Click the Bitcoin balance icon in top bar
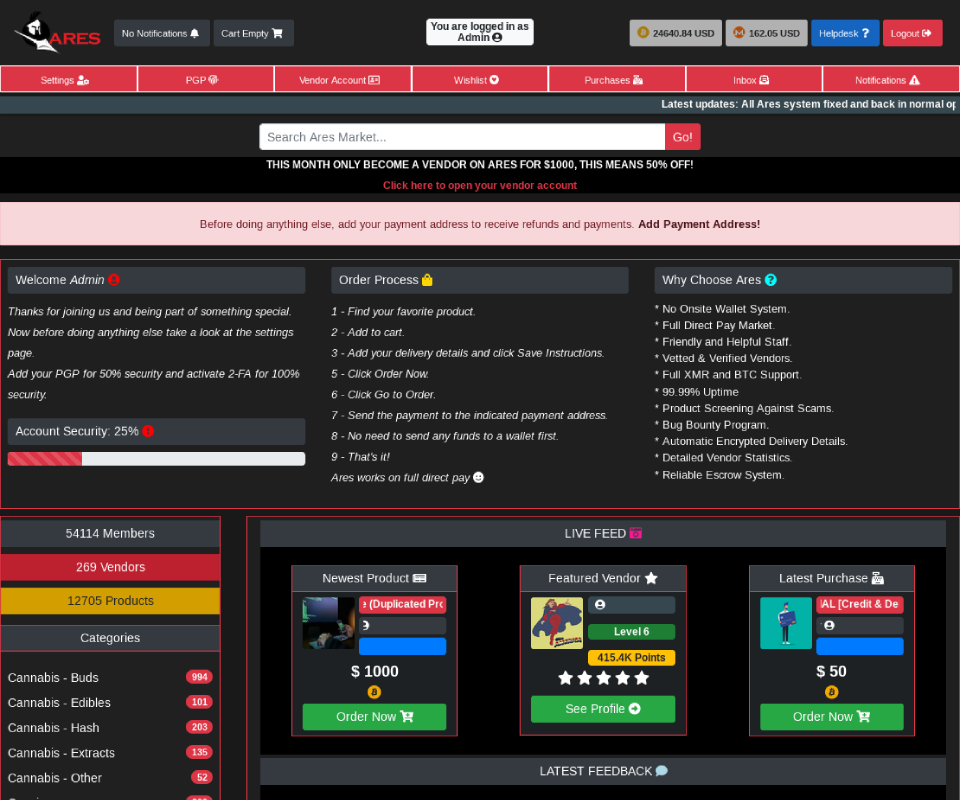 click(x=643, y=33)
